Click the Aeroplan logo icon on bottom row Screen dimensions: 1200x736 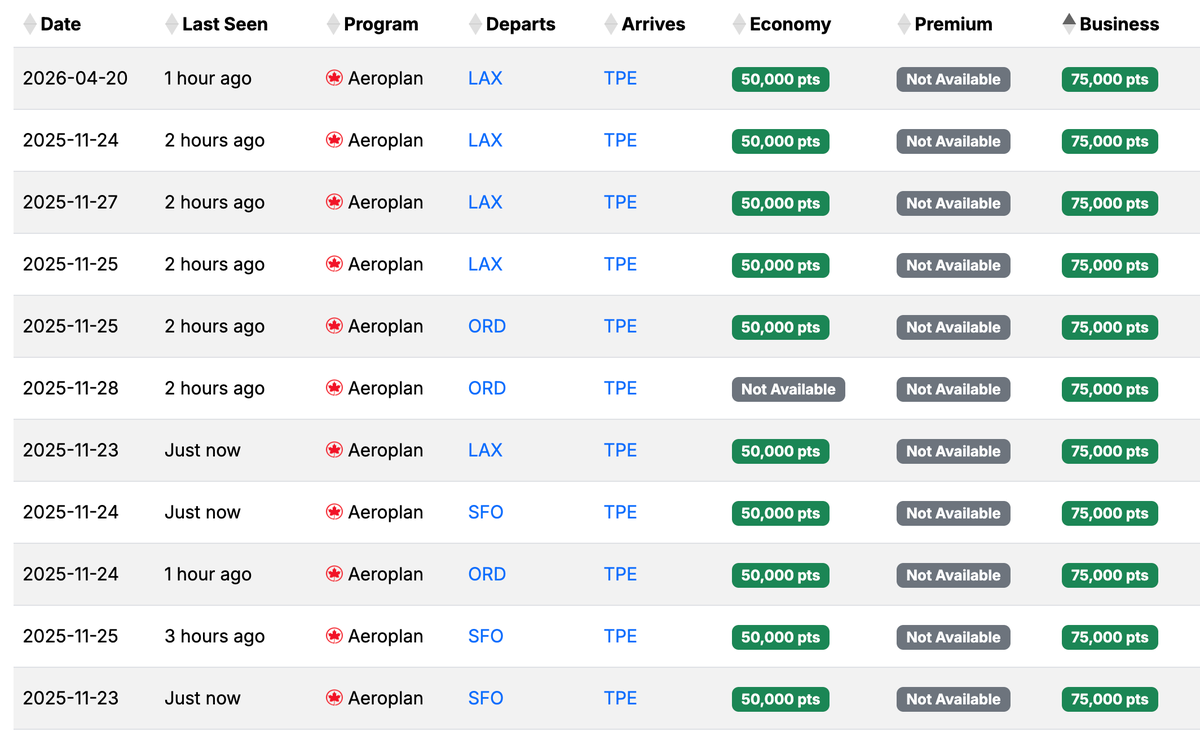pos(334,698)
